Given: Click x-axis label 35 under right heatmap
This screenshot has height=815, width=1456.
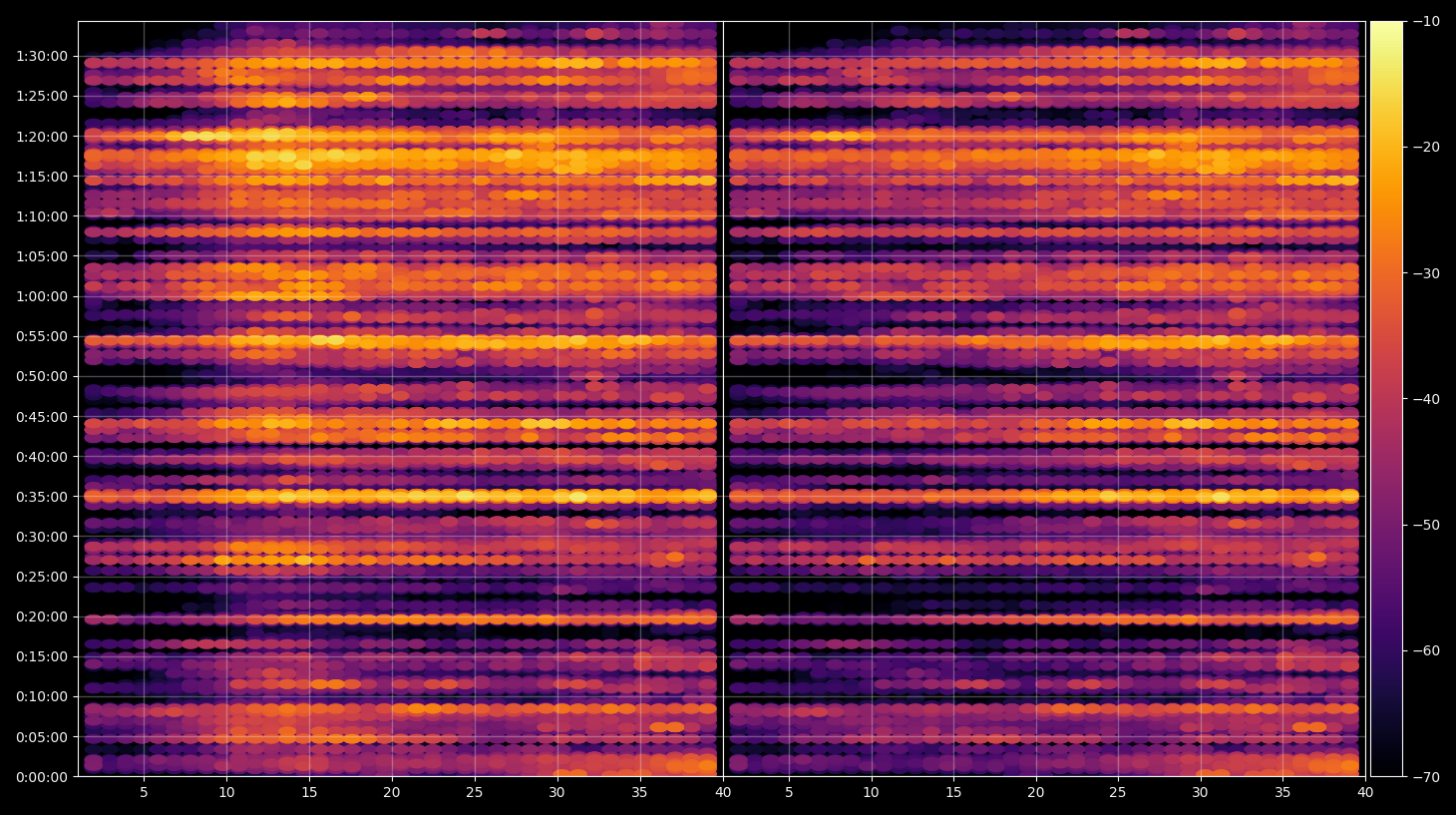Looking at the screenshot, I should (x=1282, y=793).
